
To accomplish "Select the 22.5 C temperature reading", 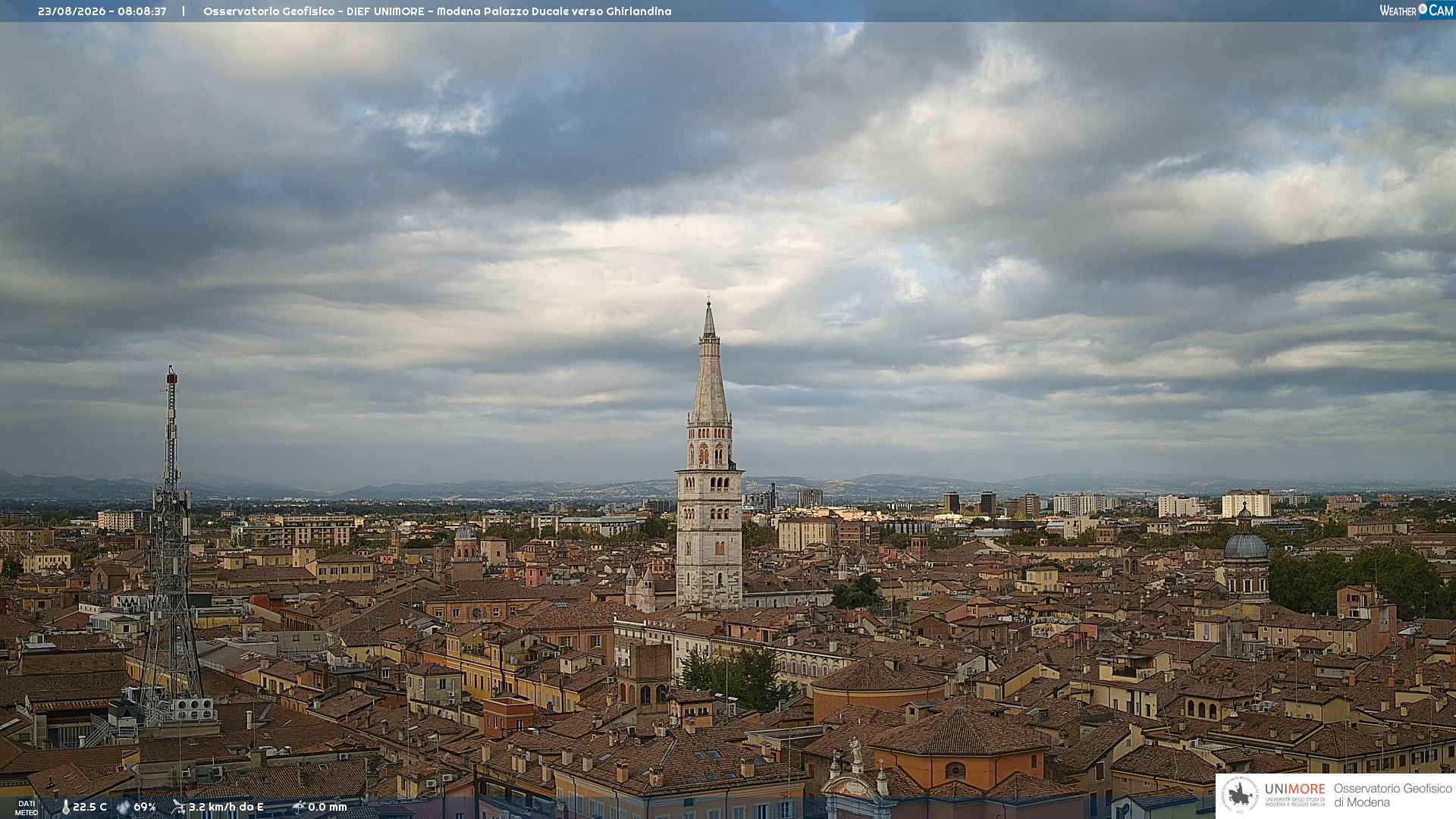I will (89, 807).
